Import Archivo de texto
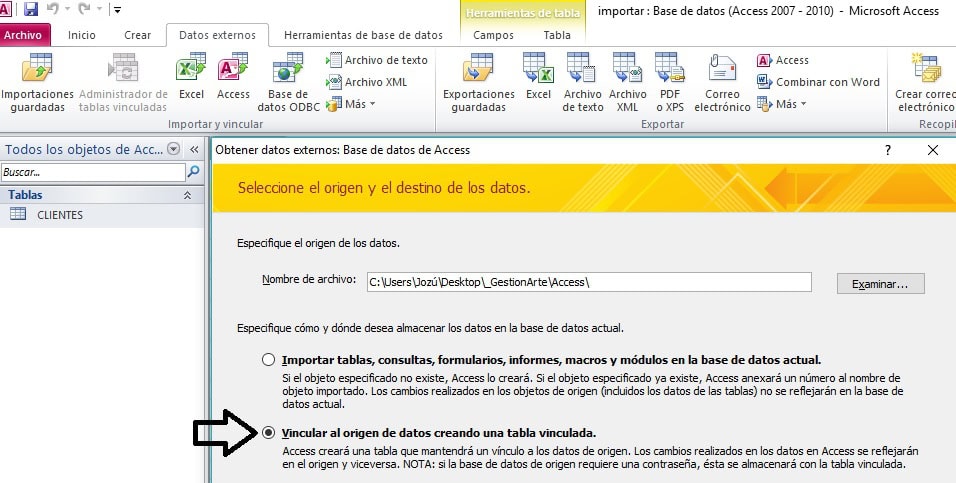Viewport: 956px width, 483px height. click(x=377, y=60)
